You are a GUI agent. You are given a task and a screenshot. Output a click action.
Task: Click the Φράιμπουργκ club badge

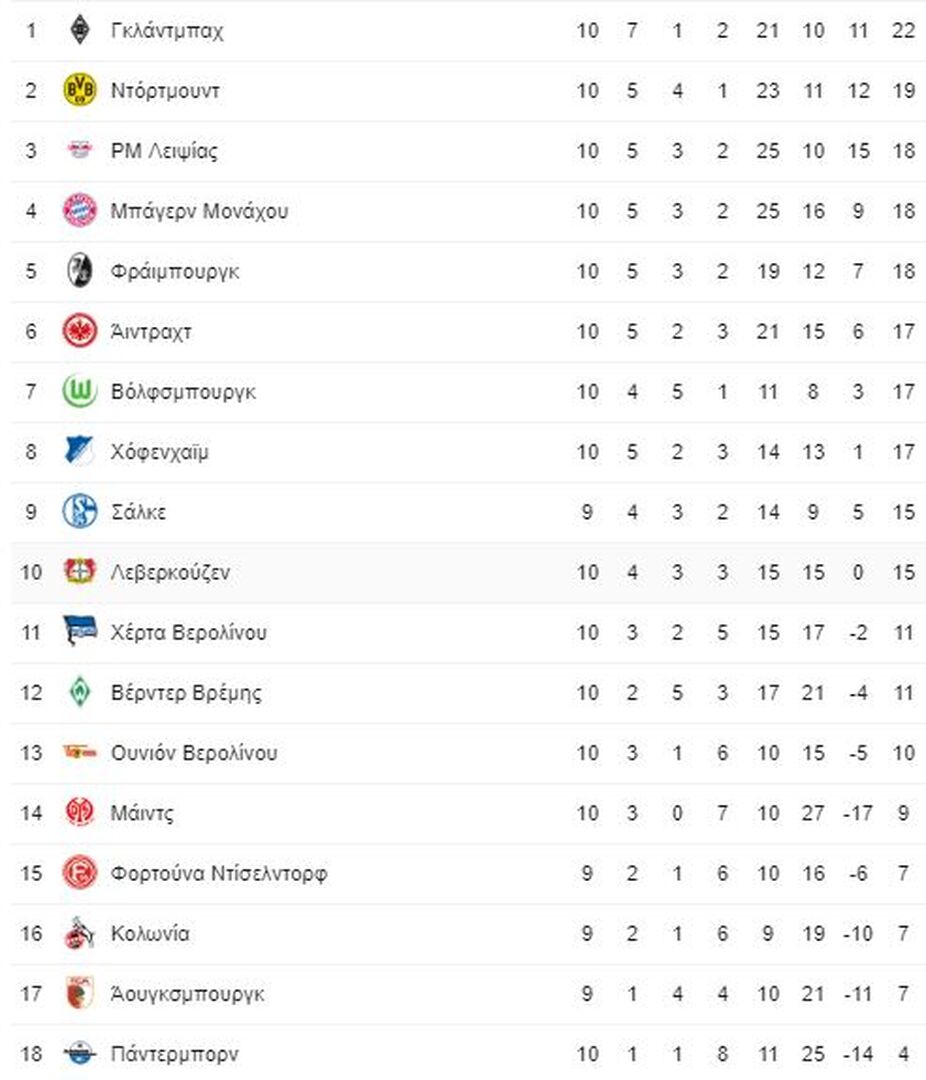click(80, 271)
